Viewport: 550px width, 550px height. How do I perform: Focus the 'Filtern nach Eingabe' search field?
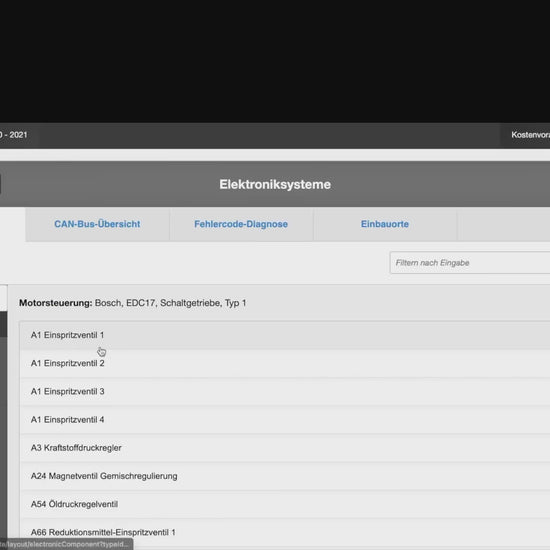(470, 263)
